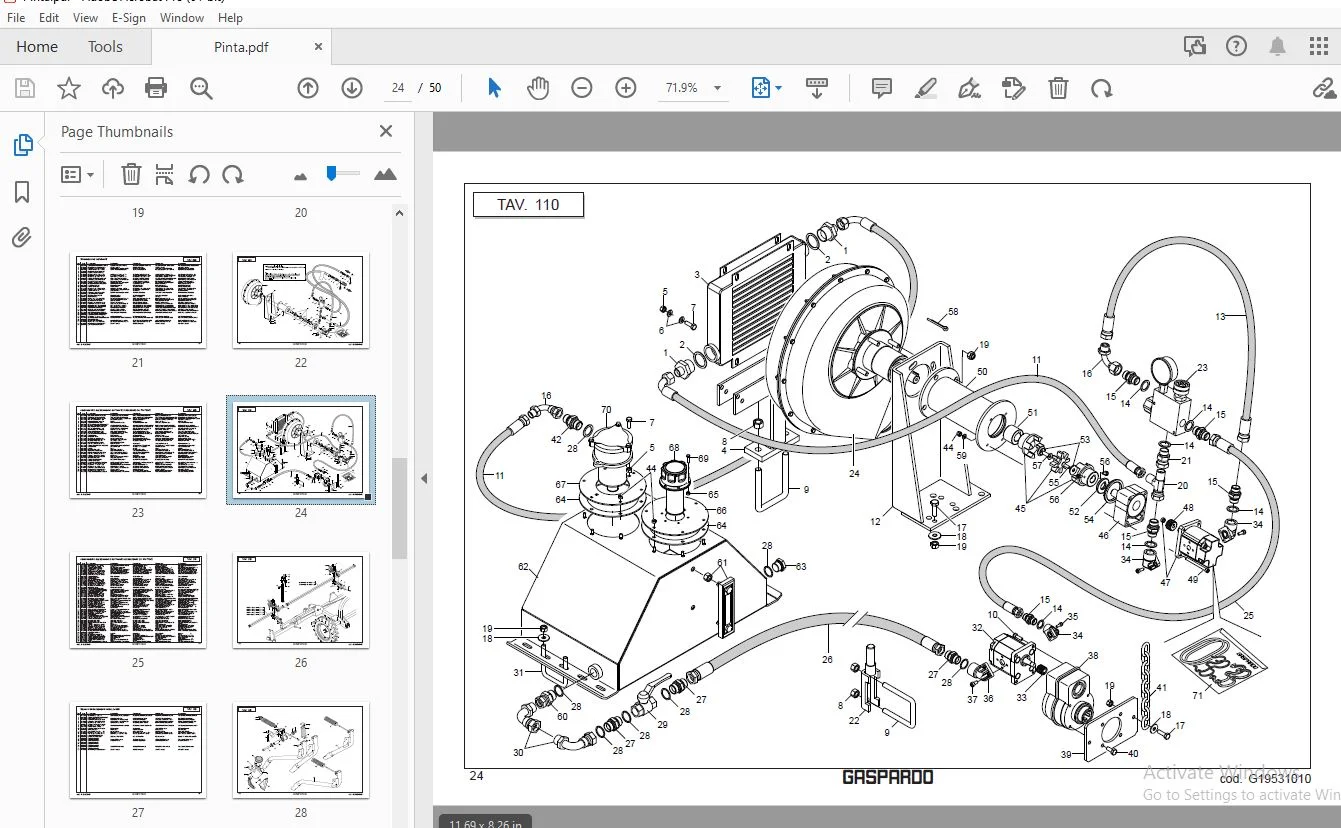Open the View menu
Viewport: 1341px width, 828px height.
[x=85, y=17]
